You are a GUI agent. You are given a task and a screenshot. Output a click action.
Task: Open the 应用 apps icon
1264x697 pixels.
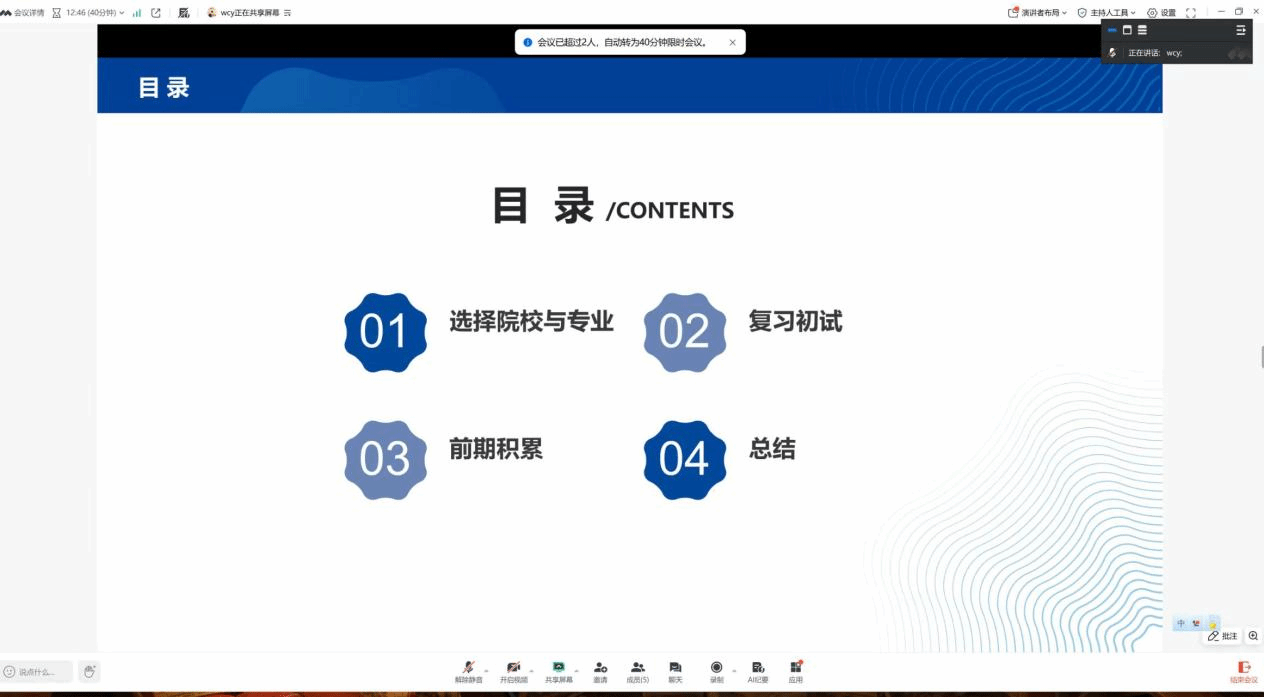pos(795,669)
